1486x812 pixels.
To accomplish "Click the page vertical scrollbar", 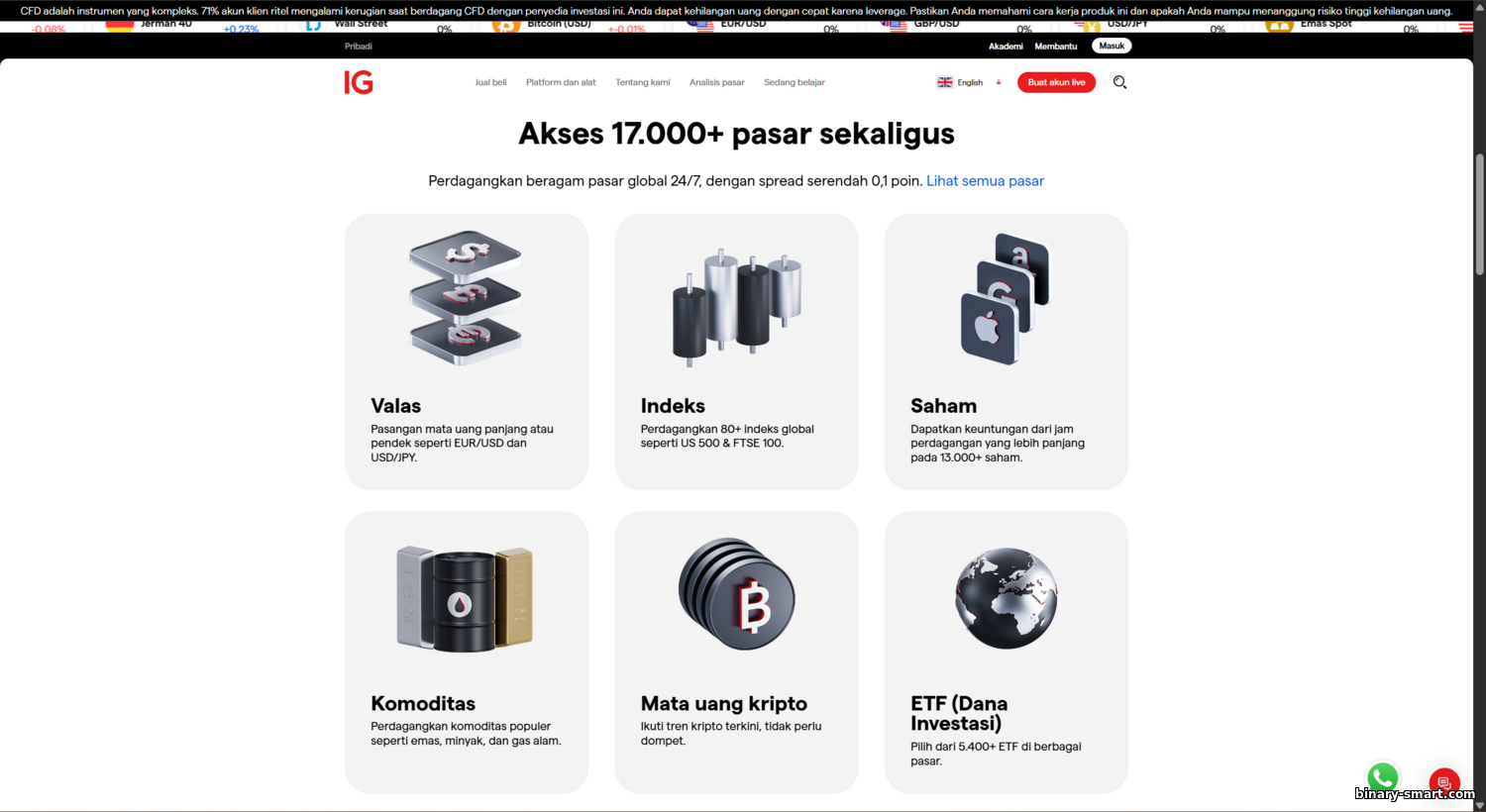I will 1479,214.
